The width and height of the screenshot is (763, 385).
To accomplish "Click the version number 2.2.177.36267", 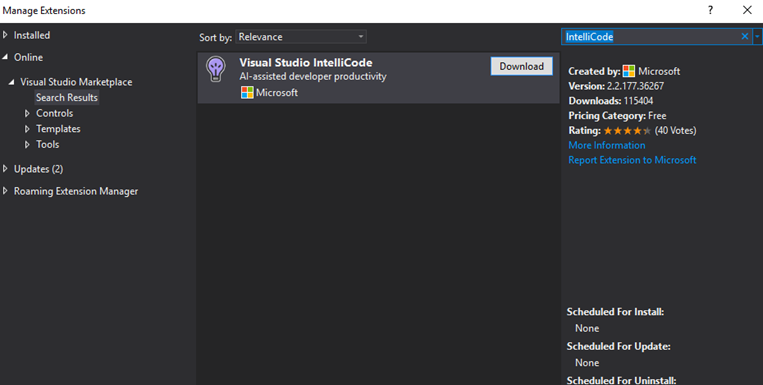I will click(636, 86).
